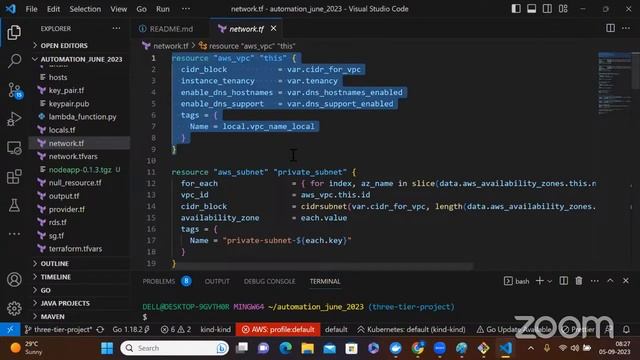The image size is (640, 360).
Task: Open notifications bell in status bar
Action: (626, 329)
